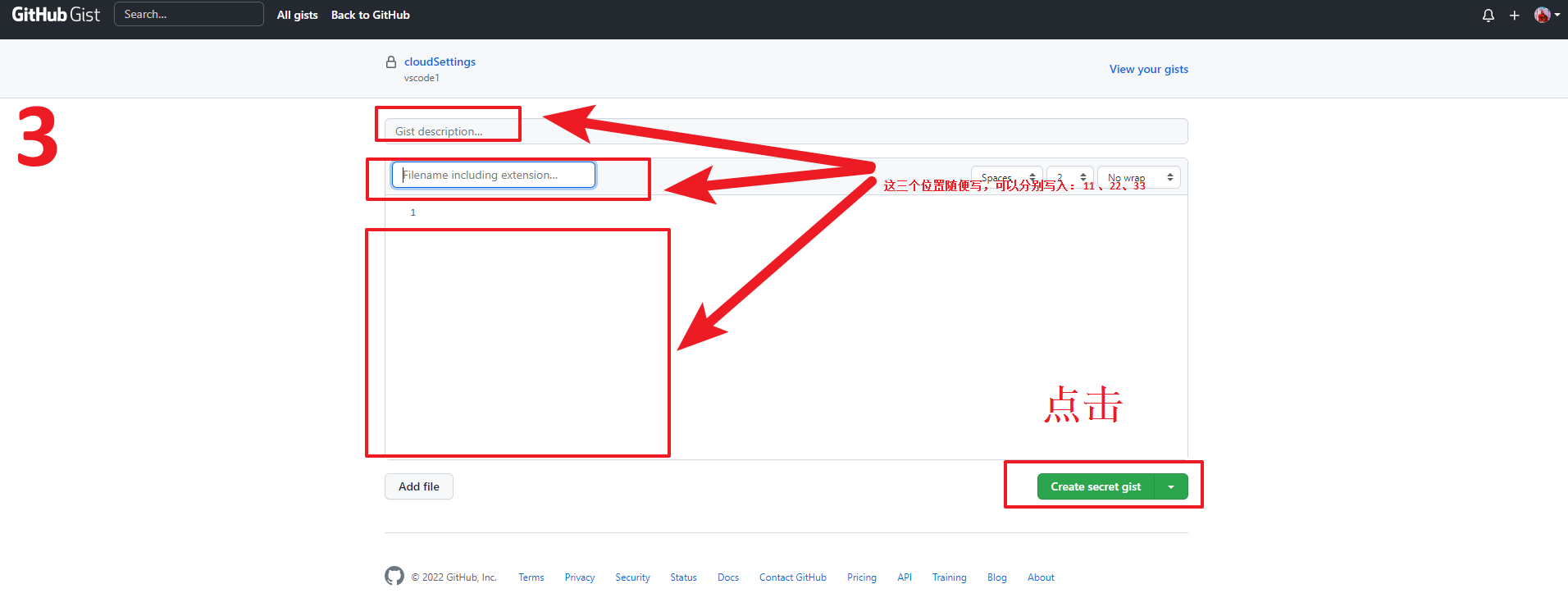
Task: Go to All gists
Action: pos(297,15)
